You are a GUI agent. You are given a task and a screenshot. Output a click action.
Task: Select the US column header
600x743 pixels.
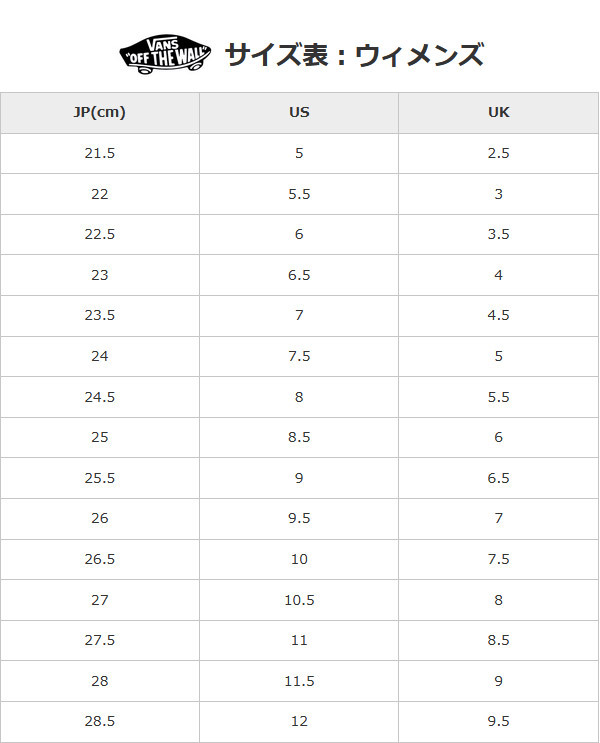tap(299, 113)
